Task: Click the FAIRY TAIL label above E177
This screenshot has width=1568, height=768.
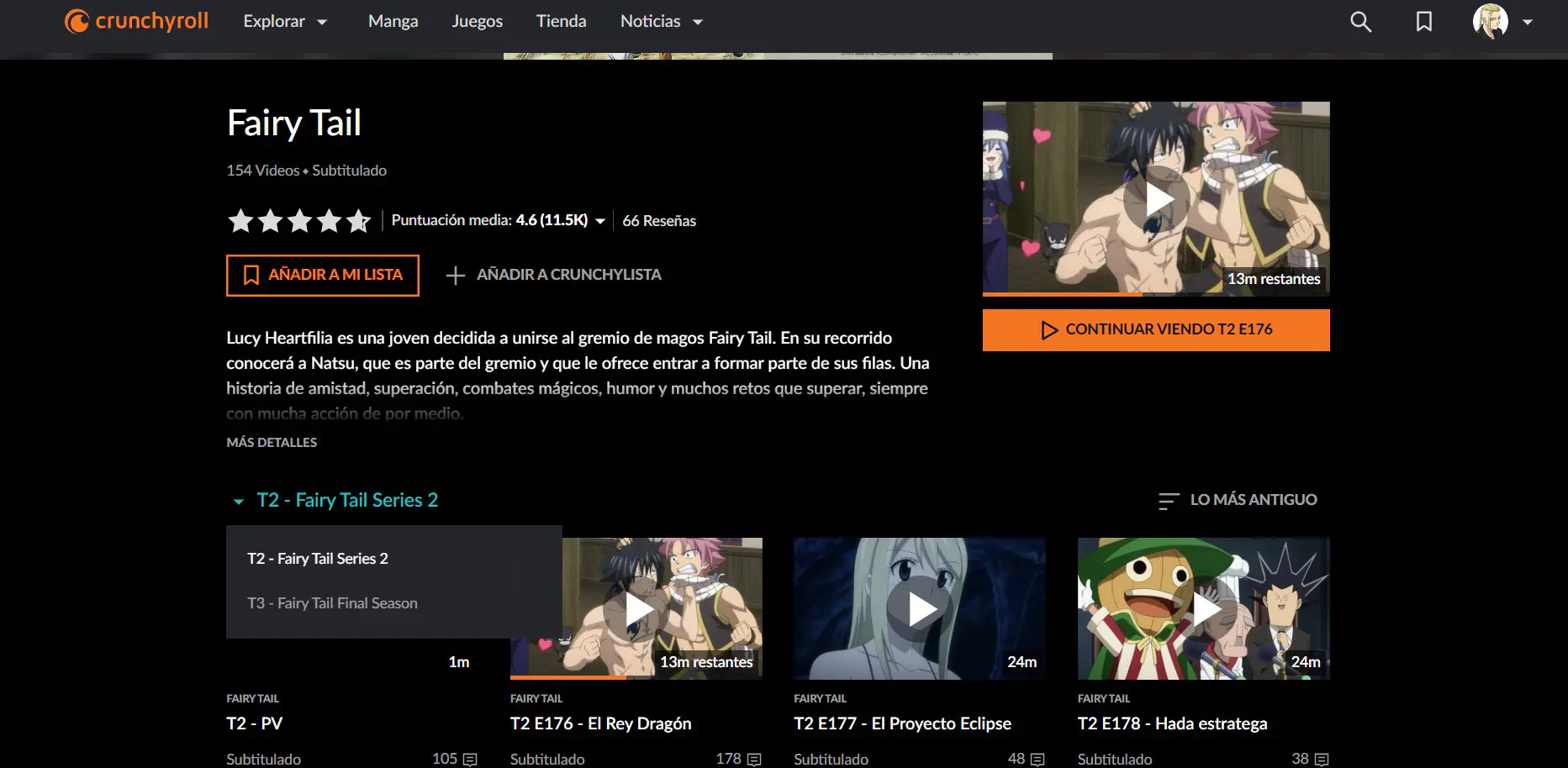Action: point(820,698)
